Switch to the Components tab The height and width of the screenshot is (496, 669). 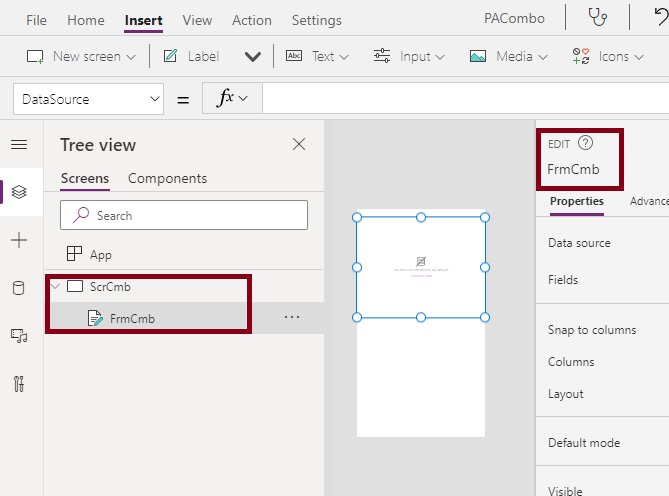pyautogui.click(x=167, y=178)
